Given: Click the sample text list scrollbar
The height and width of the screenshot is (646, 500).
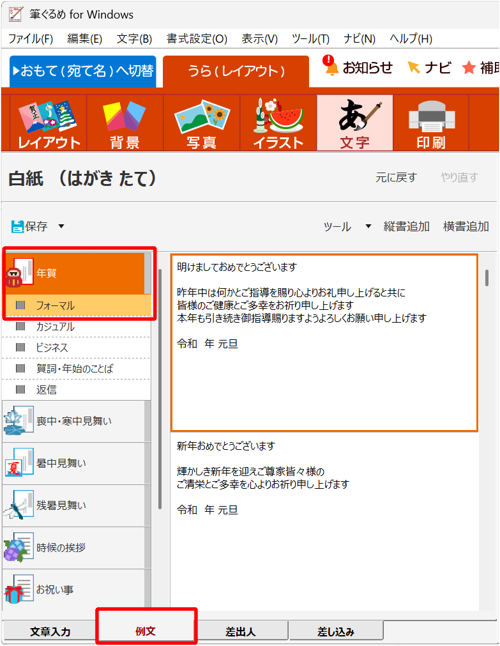Looking at the screenshot, I should [x=487, y=278].
